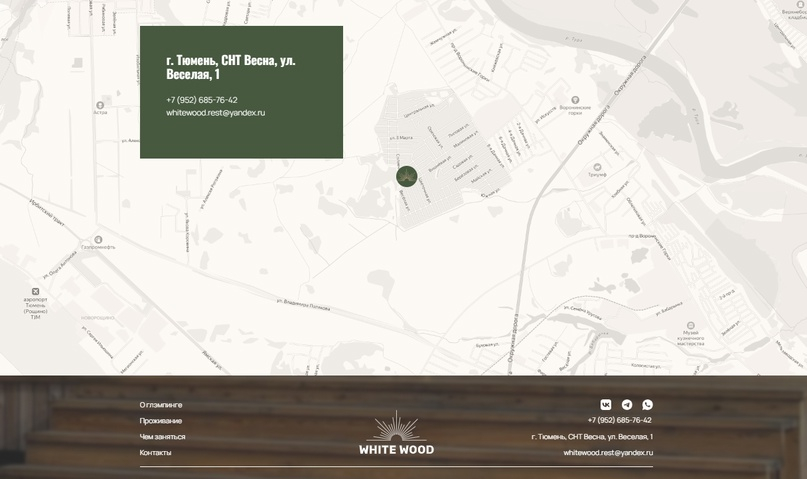Screen dimensions: 807x479
Task: Click the phone number in green card
Action: 202,100
